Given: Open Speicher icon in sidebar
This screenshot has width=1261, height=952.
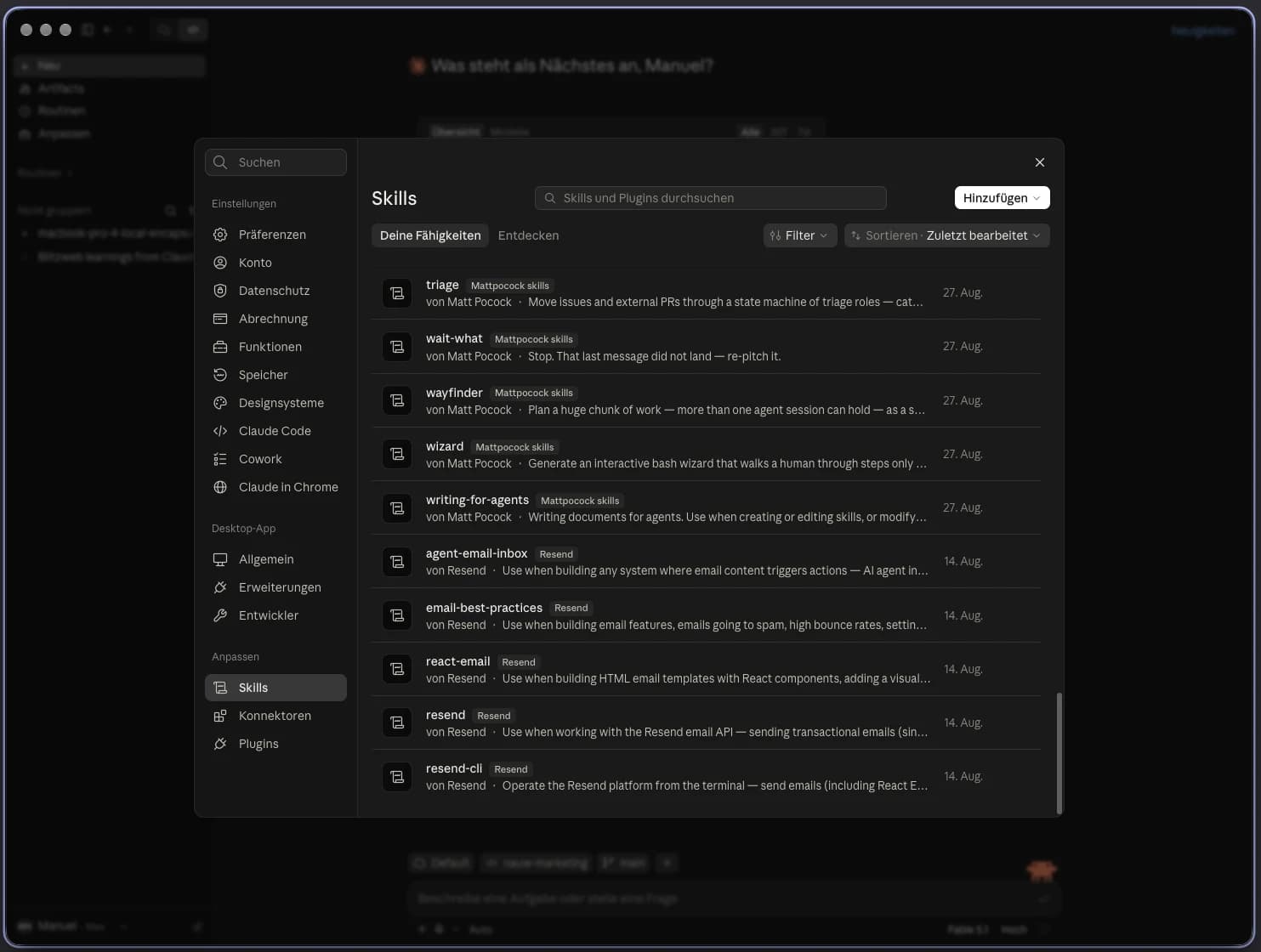Looking at the screenshot, I should point(220,375).
